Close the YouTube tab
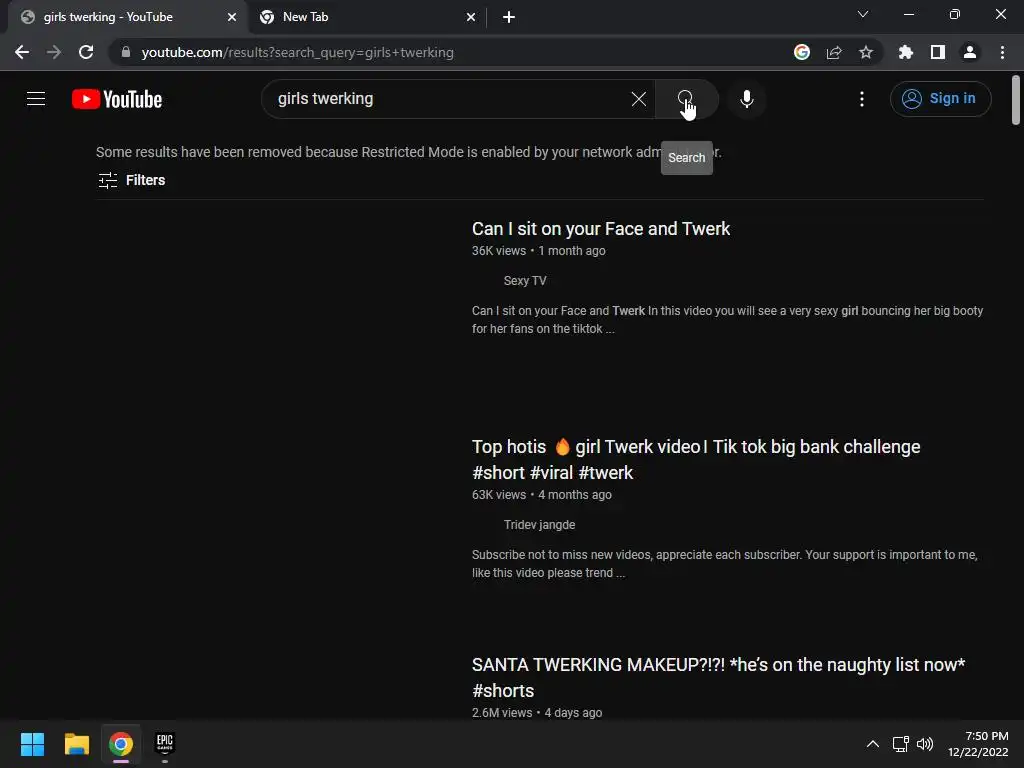 click(x=232, y=17)
